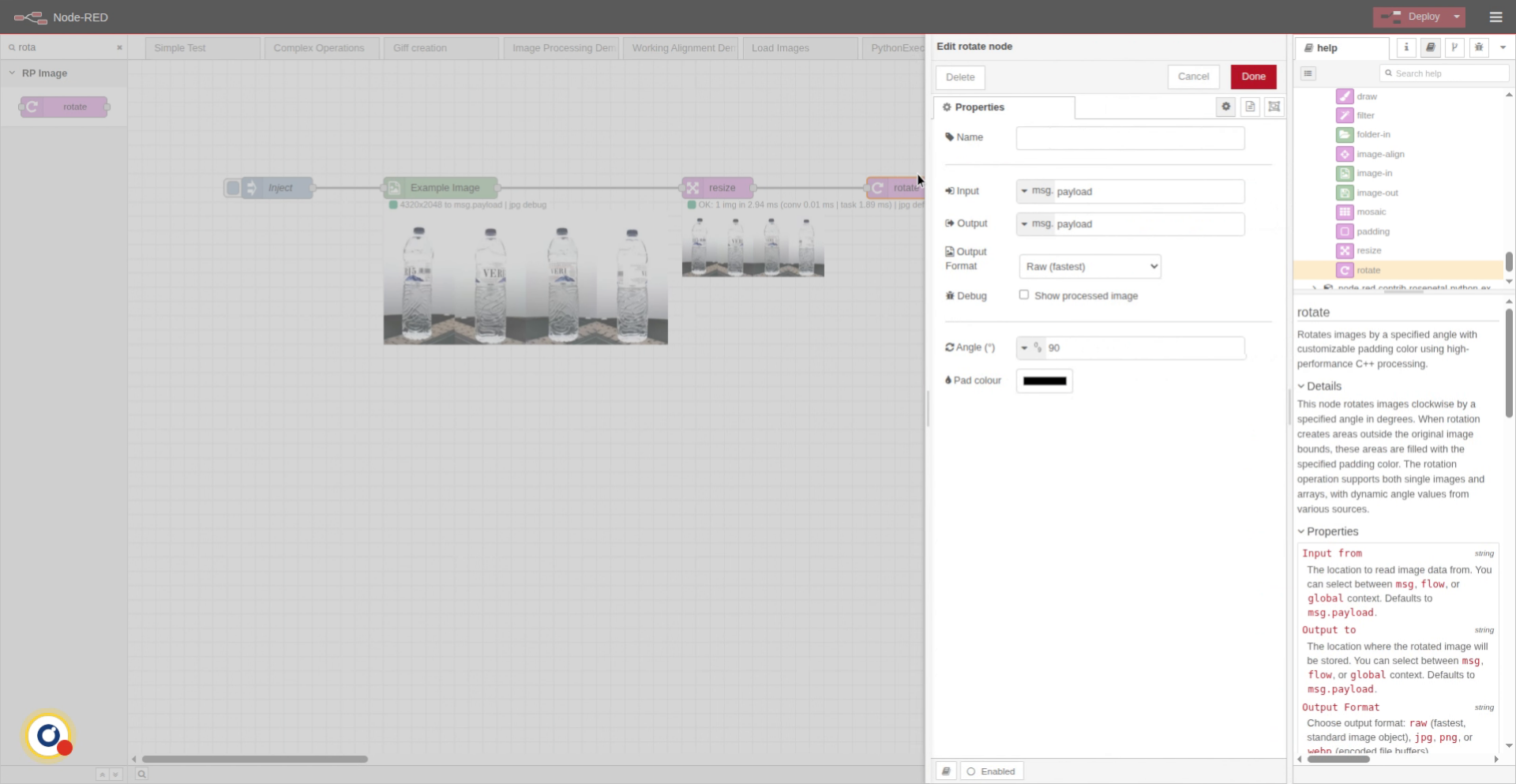The width and height of the screenshot is (1516, 784).
Task: Collapse the RP Image palette category
Action: [13, 73]
